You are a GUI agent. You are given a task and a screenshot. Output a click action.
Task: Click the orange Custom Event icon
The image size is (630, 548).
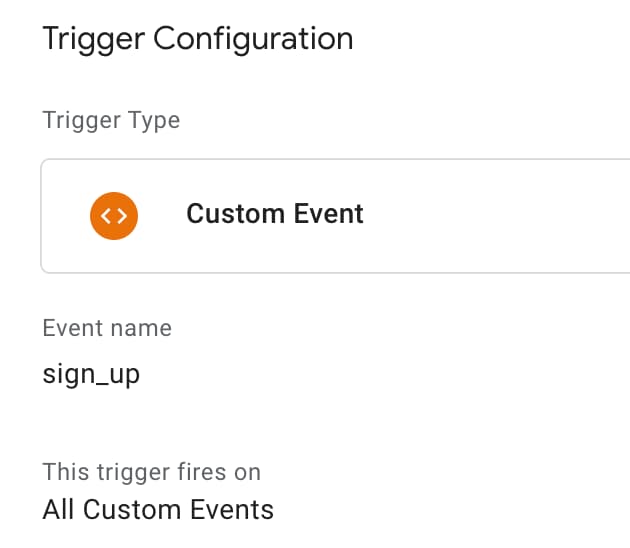(x=113, y=215)
